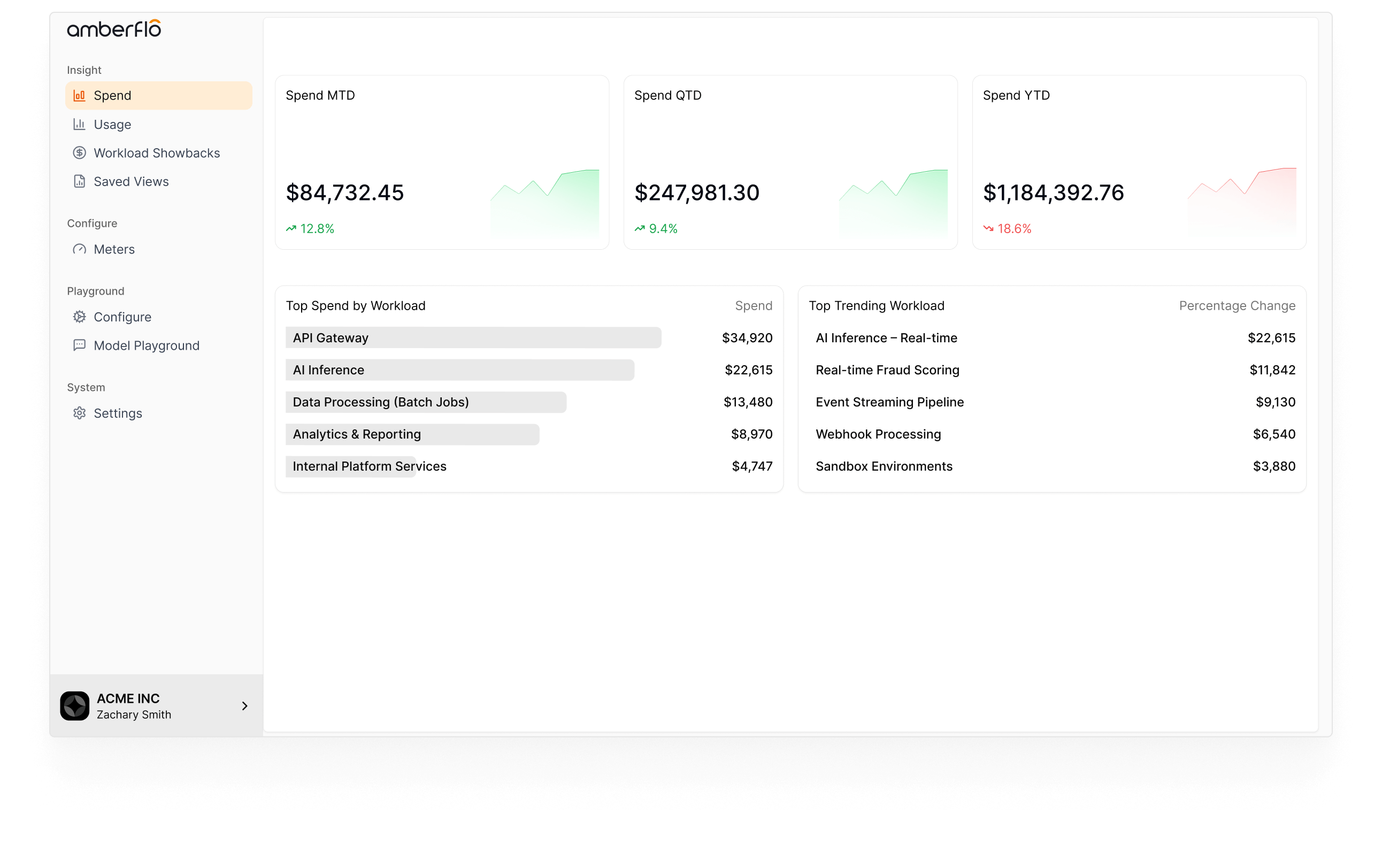Open the Usage menu item

tap(112, 125)
